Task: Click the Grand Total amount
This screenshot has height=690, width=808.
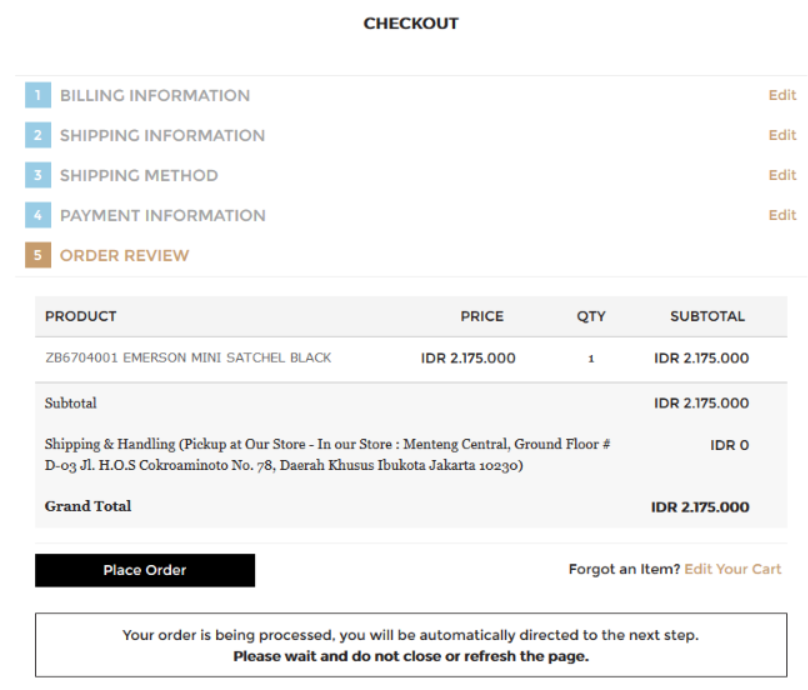Action: click(x=700, y=507)
